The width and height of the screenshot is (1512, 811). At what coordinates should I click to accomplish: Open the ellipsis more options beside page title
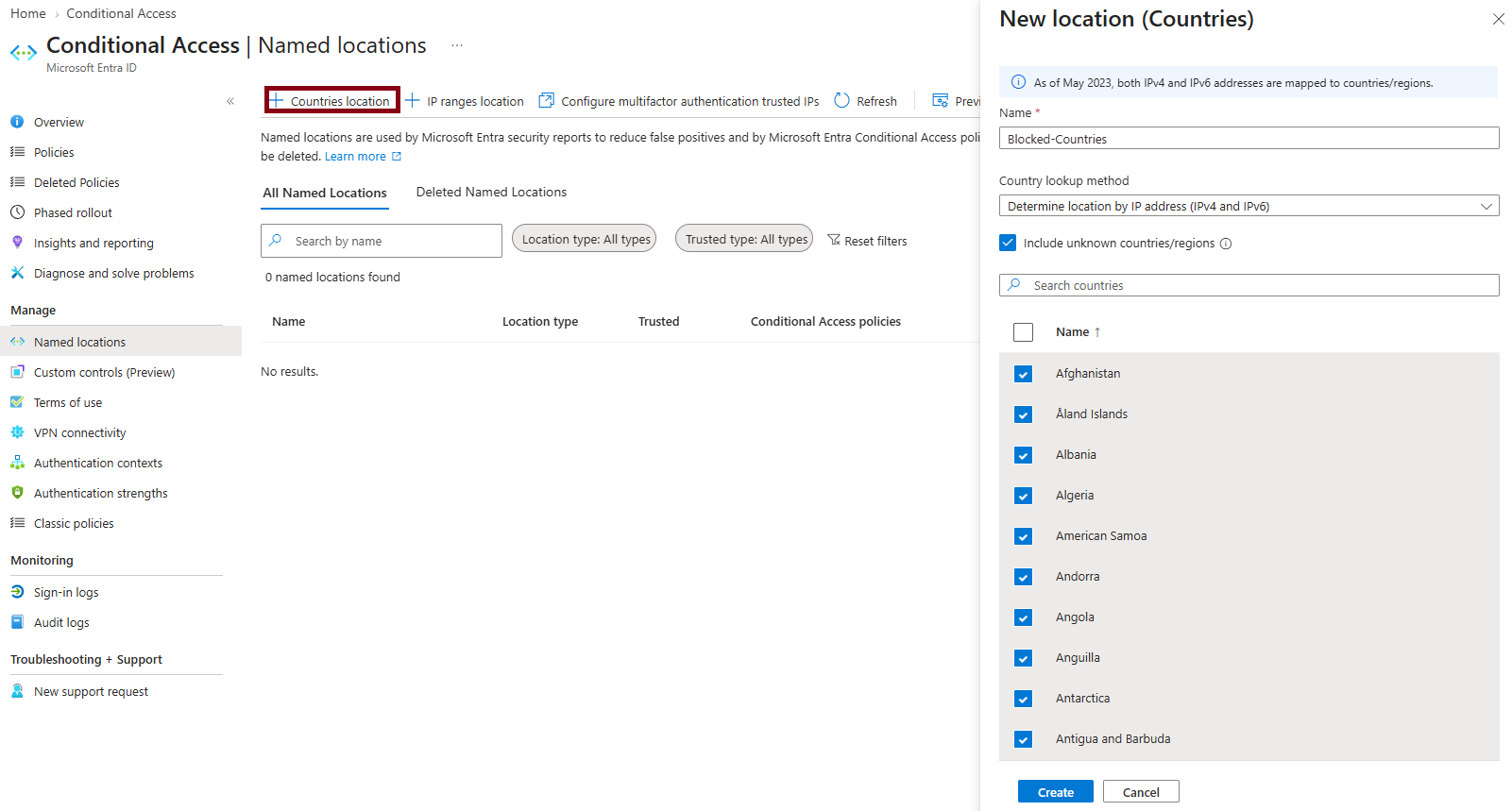click(457, 45)
